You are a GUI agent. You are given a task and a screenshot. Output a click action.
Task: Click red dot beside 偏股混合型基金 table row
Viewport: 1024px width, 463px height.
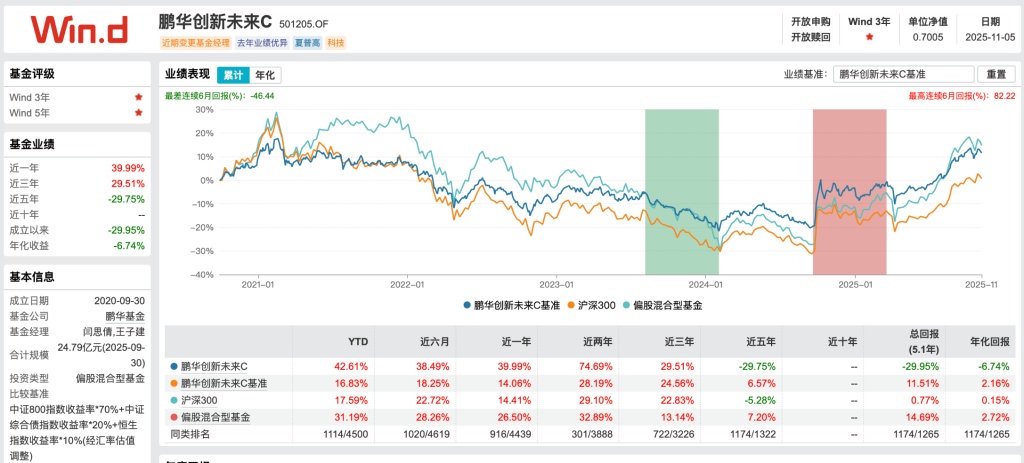(x=174, y=416)
